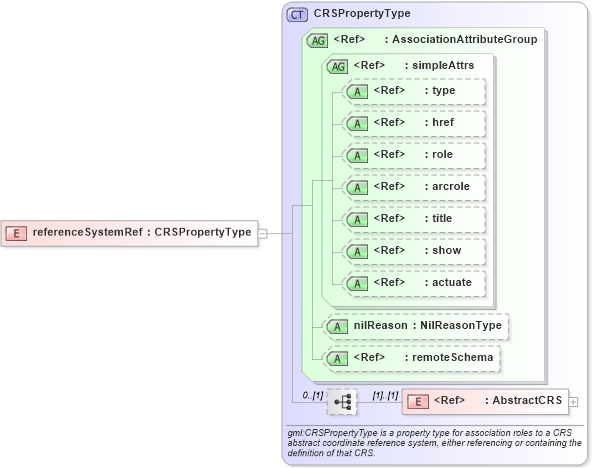Click the A icon of nilReason attribute
The height and width of the screenshot is (468, 592).
point(337,327)
